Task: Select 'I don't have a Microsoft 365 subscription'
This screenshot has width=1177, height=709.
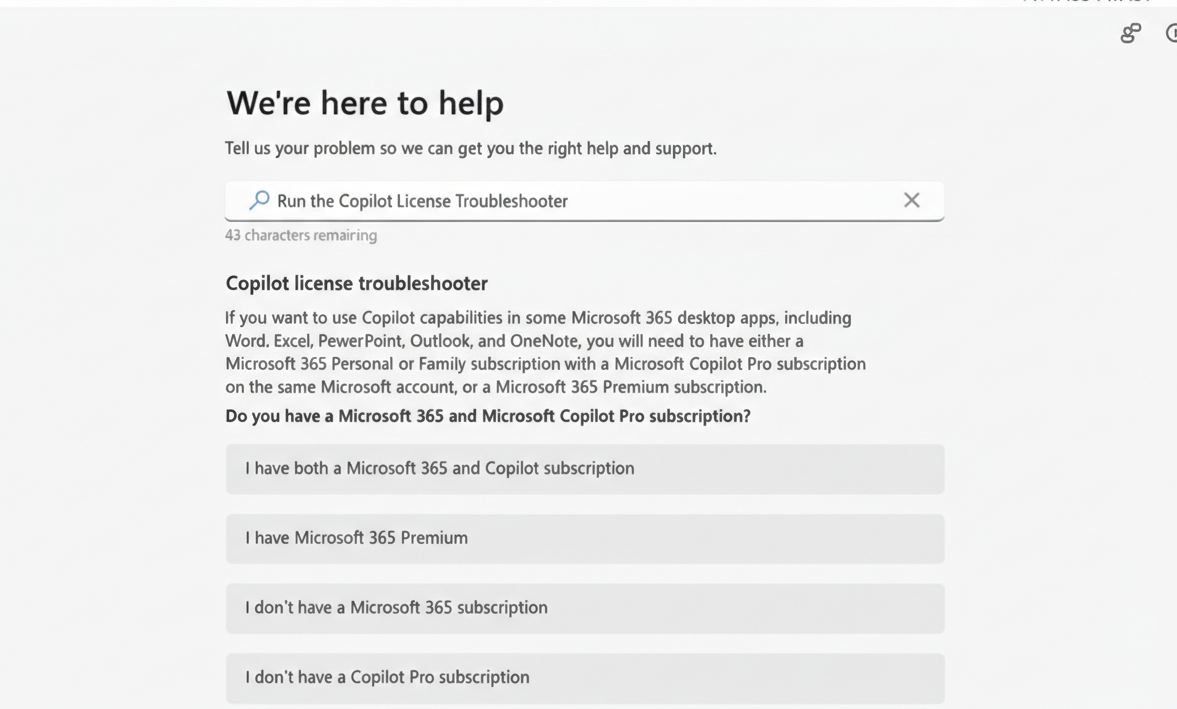Action: tap(585, 607)
